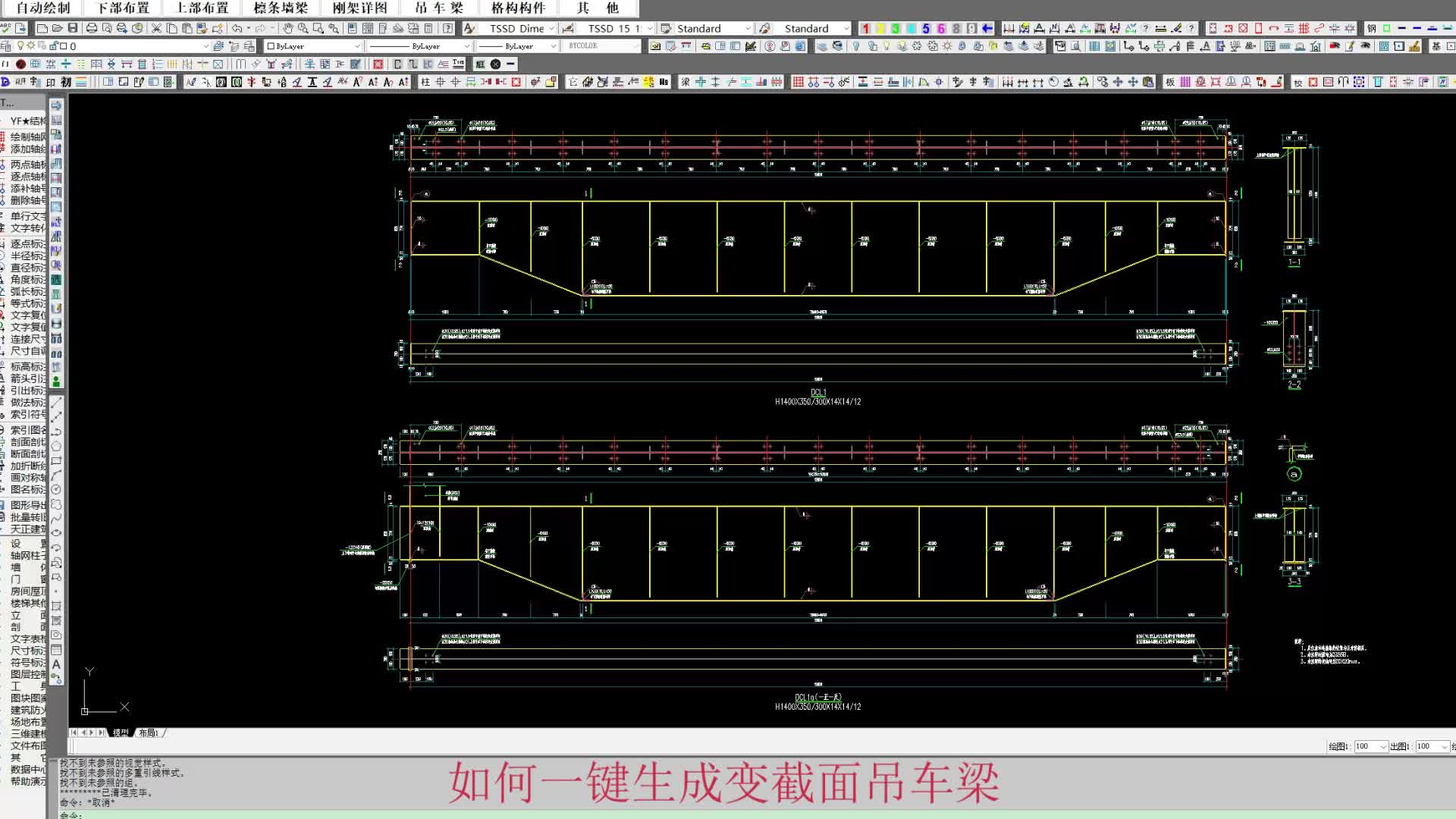
Task: Click 绘制轴网 in the left panel
Action: [x=27, y=136]
